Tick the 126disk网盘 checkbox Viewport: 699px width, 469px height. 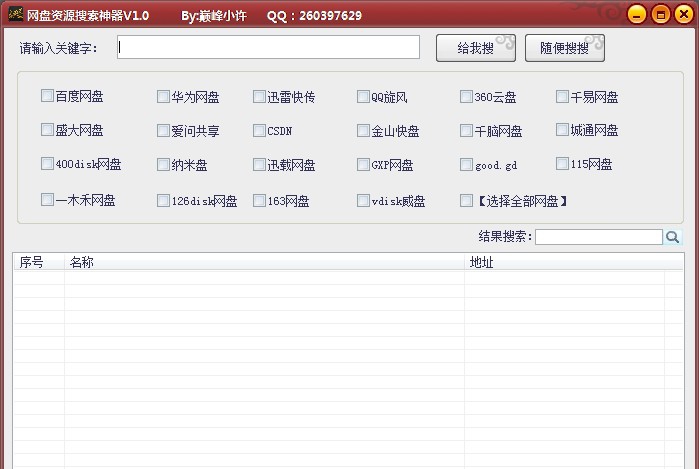pos(163,200)
